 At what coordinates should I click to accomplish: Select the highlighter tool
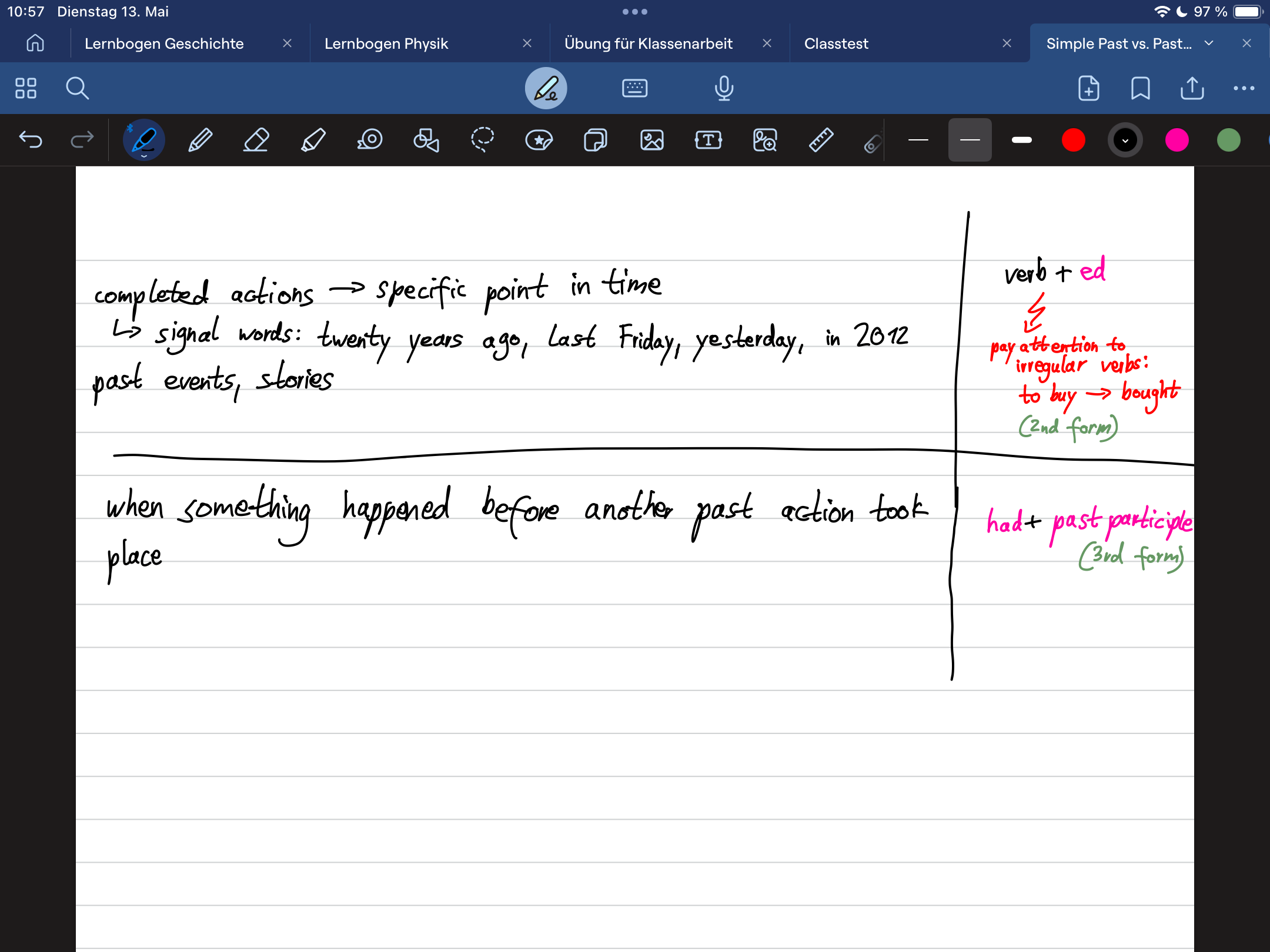click(x=313, y=140)
